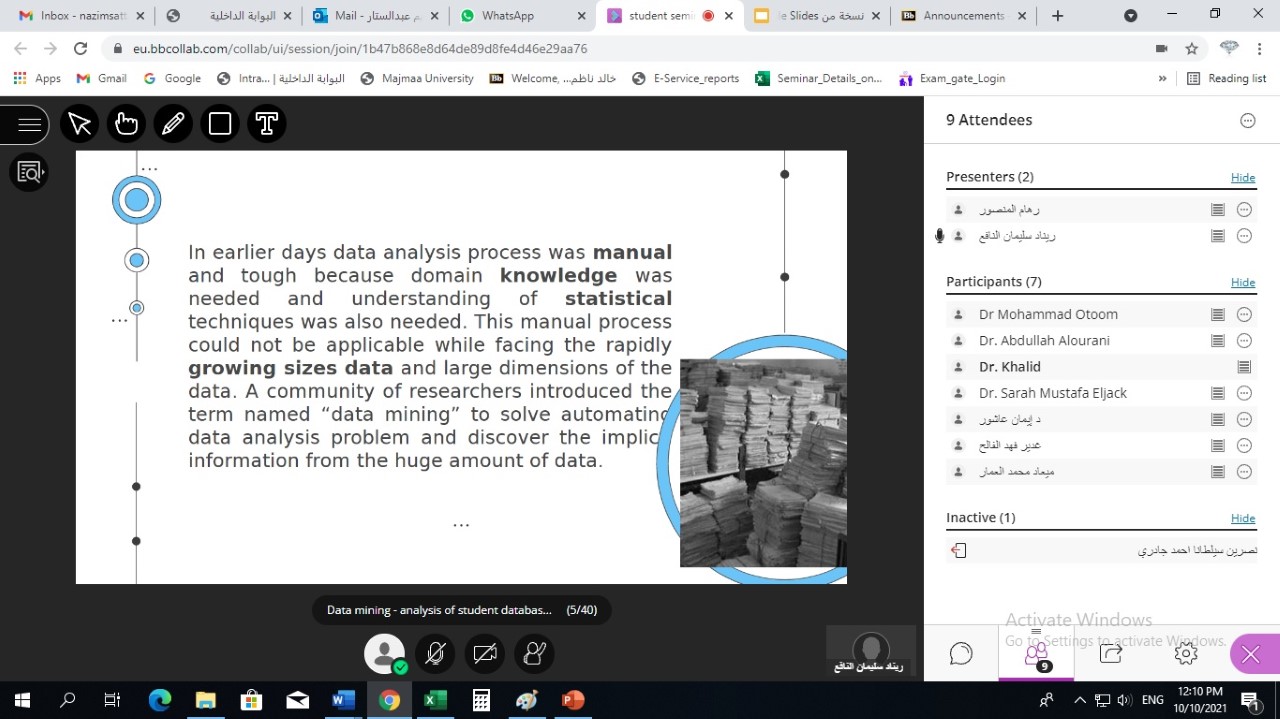
Task: Toggle video camera sharing
Action: (485, 654)
